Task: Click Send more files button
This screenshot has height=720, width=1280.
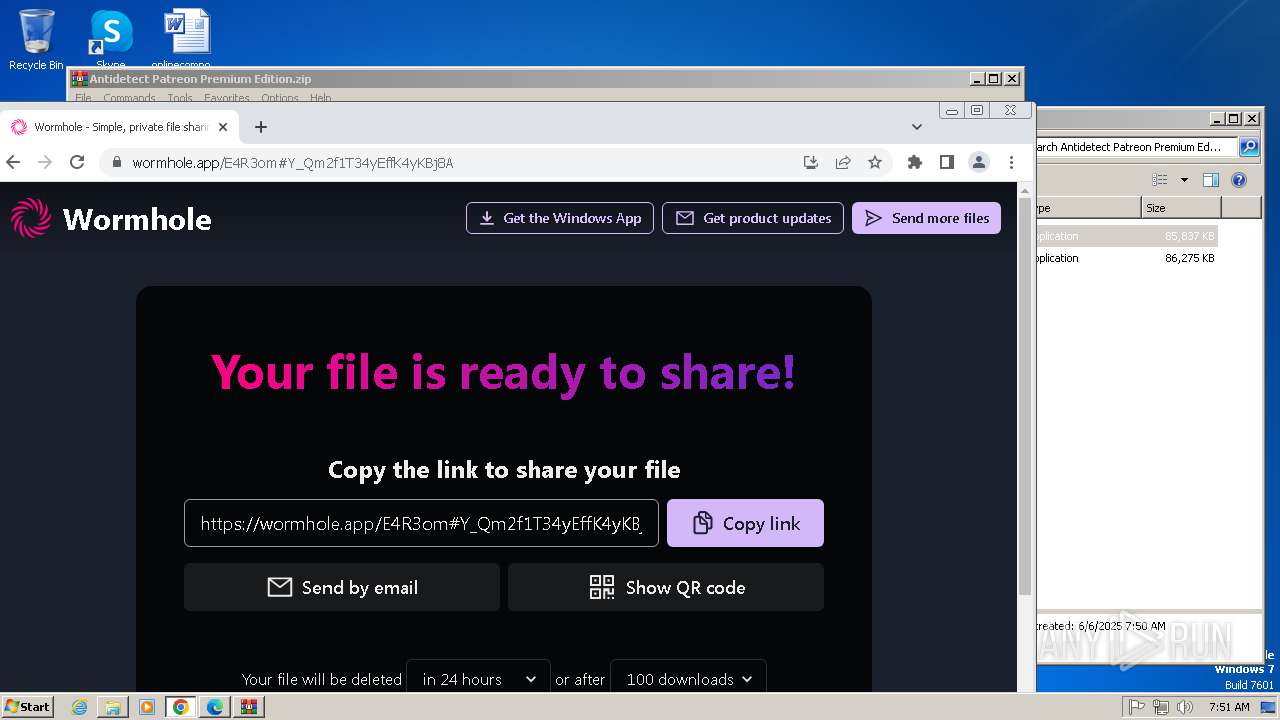Action: point(926,218)
